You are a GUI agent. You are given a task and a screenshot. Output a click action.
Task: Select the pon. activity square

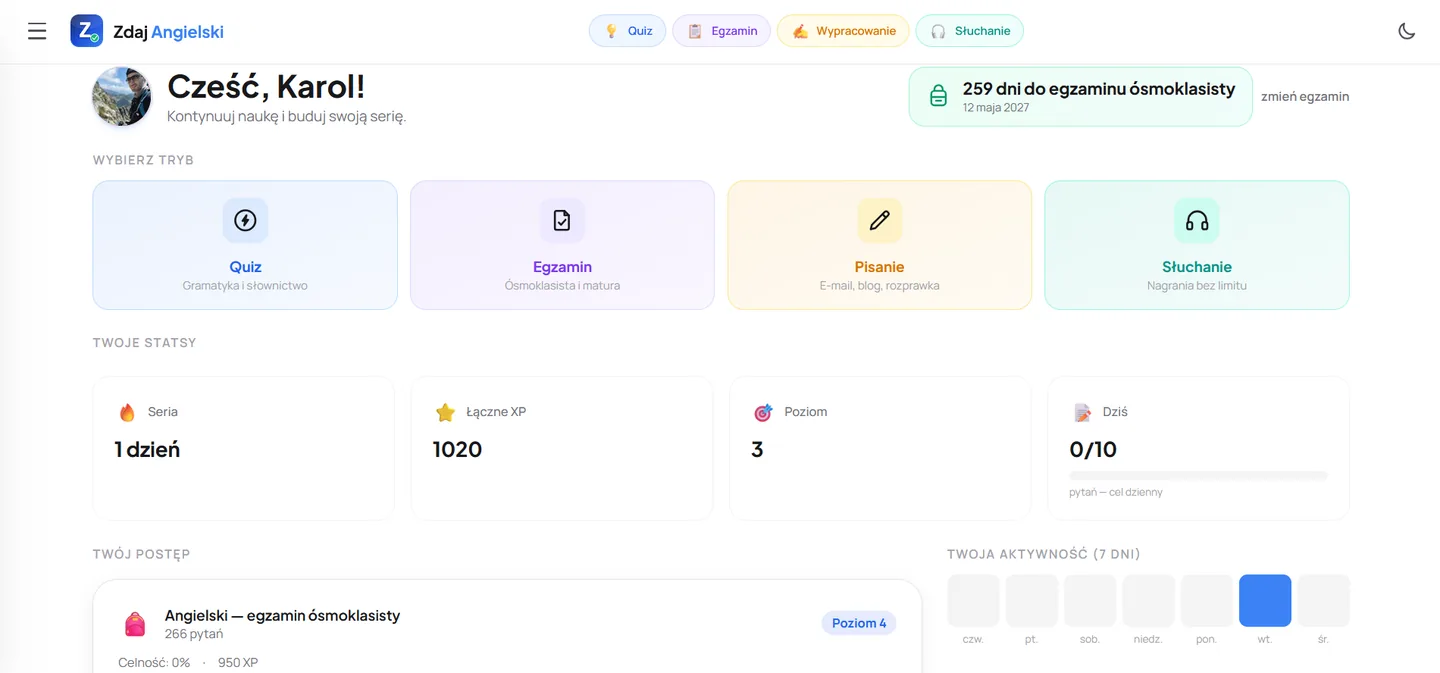point(1207,600)
